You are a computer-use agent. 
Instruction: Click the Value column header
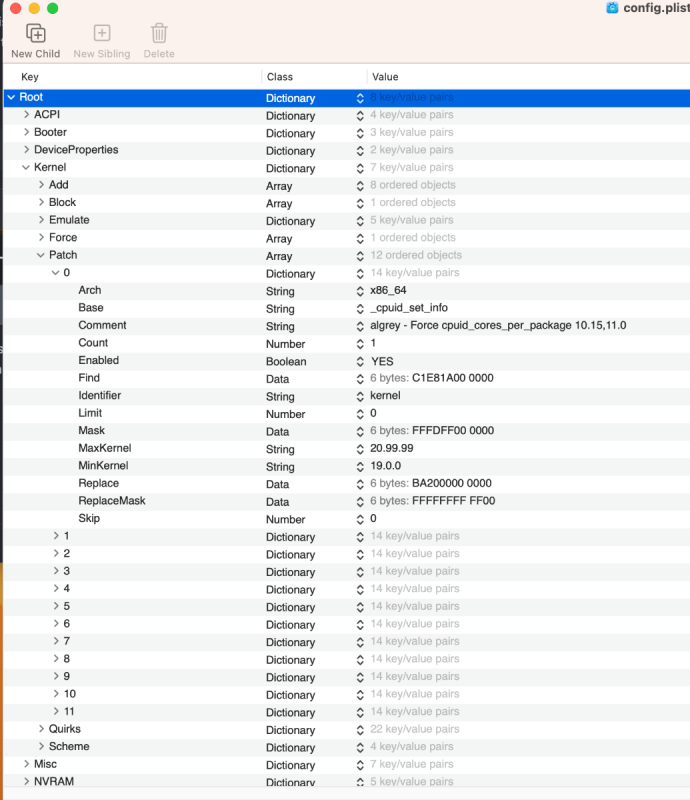click(385, 77)
